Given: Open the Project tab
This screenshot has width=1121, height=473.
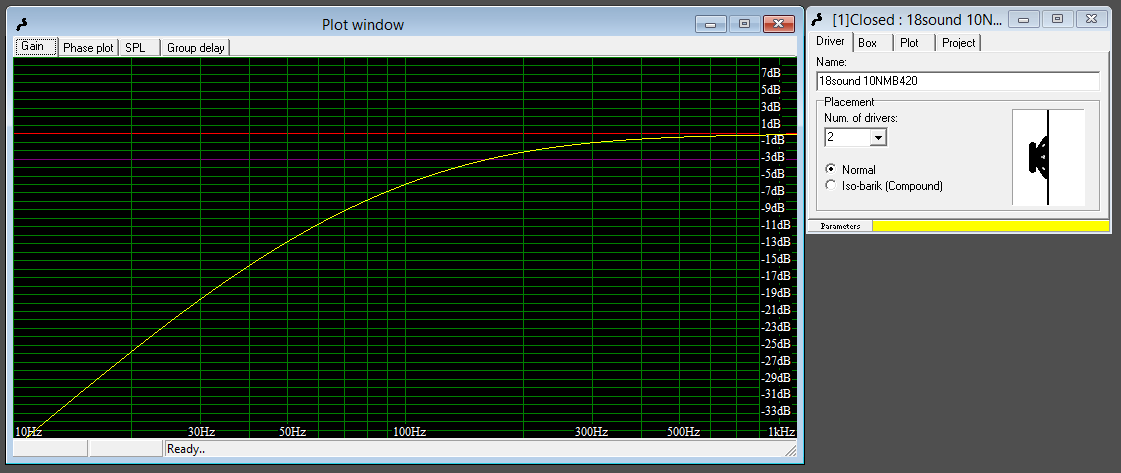Looking at the screenshot, I should (x=958, y=42).
